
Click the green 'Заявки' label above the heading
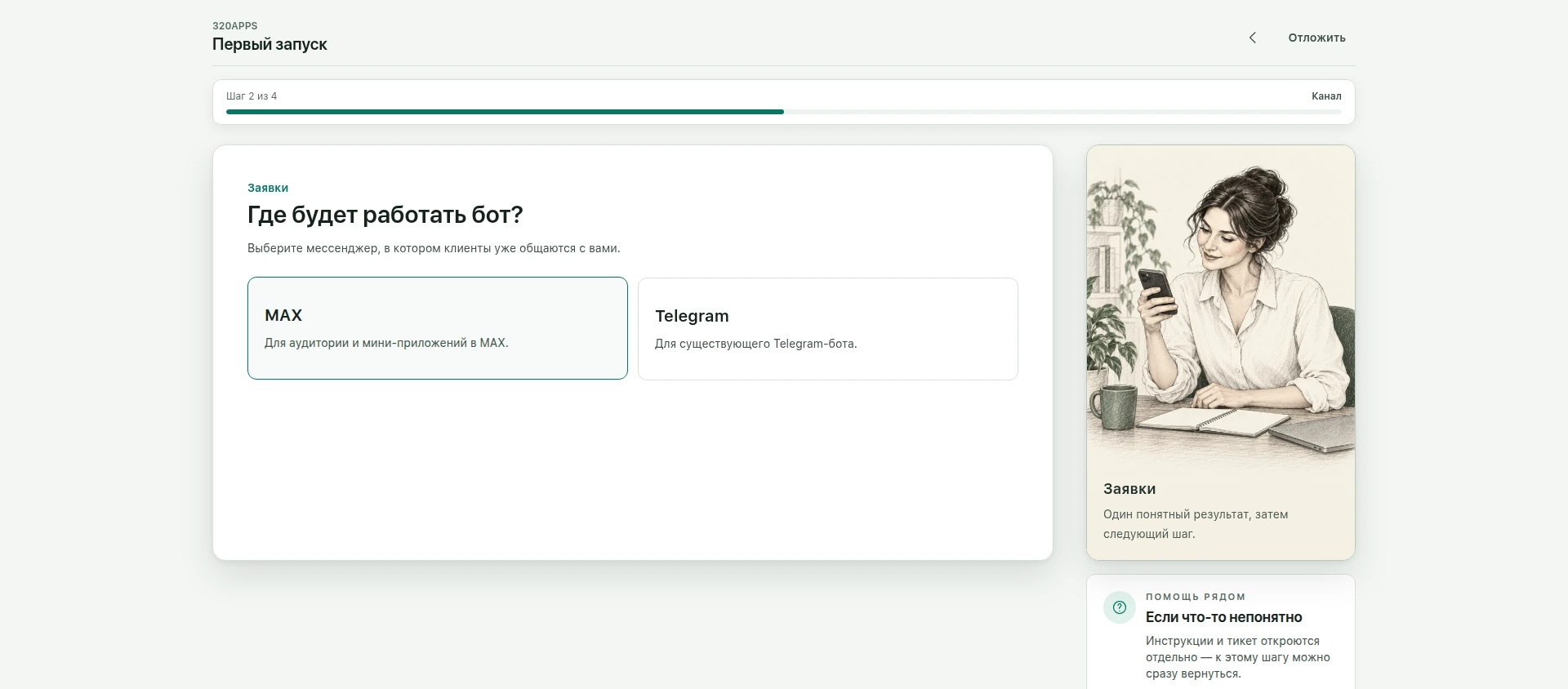pyautogui.click(x=268, y=188)
